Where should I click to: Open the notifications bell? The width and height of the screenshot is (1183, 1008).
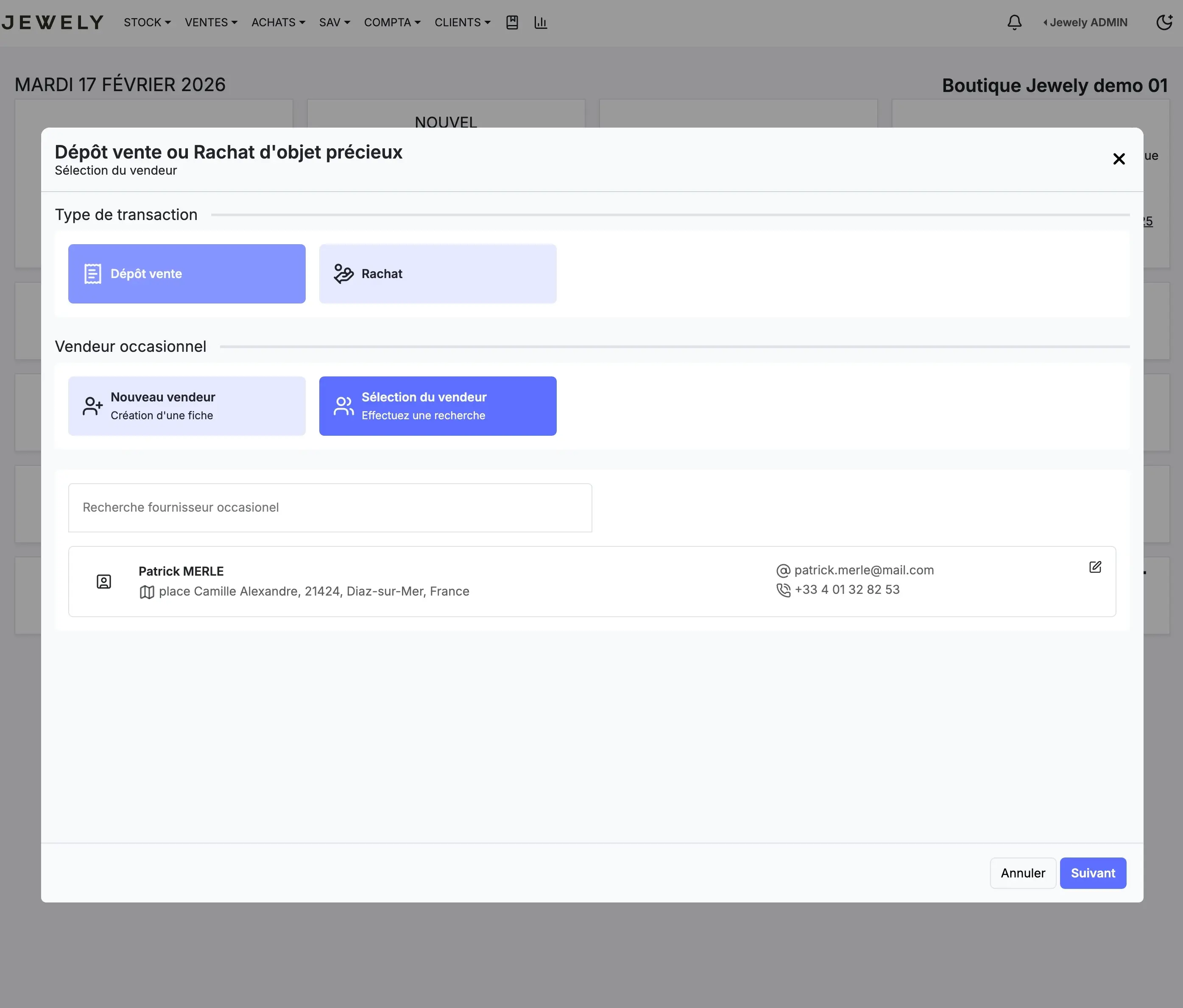click(x=1015, y=22)
